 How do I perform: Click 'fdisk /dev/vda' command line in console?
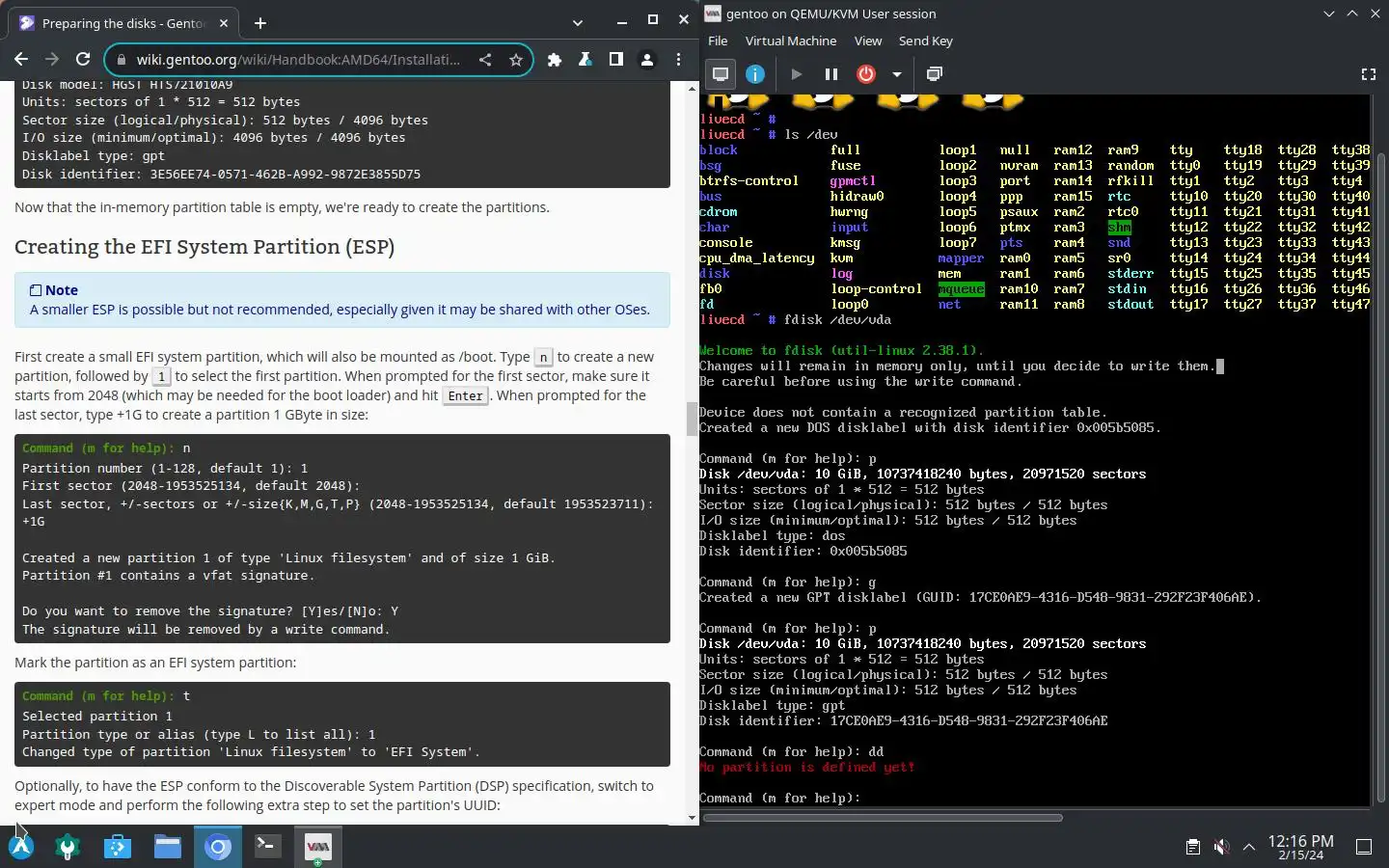coord(837,319)
